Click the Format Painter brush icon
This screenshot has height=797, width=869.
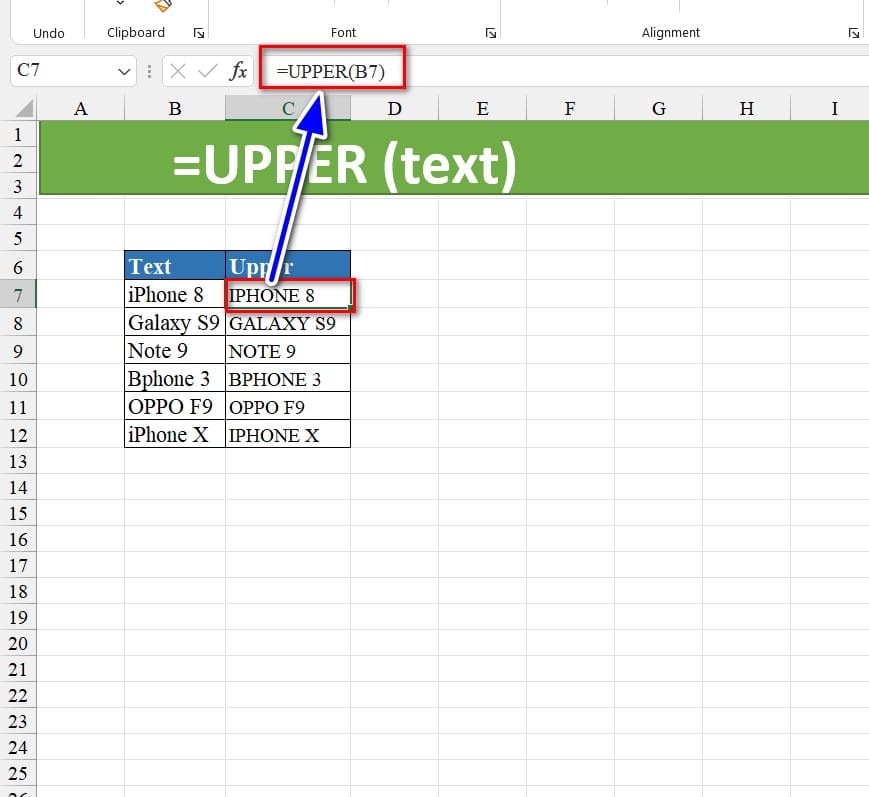pyautogui.click(x=162, y=6)
